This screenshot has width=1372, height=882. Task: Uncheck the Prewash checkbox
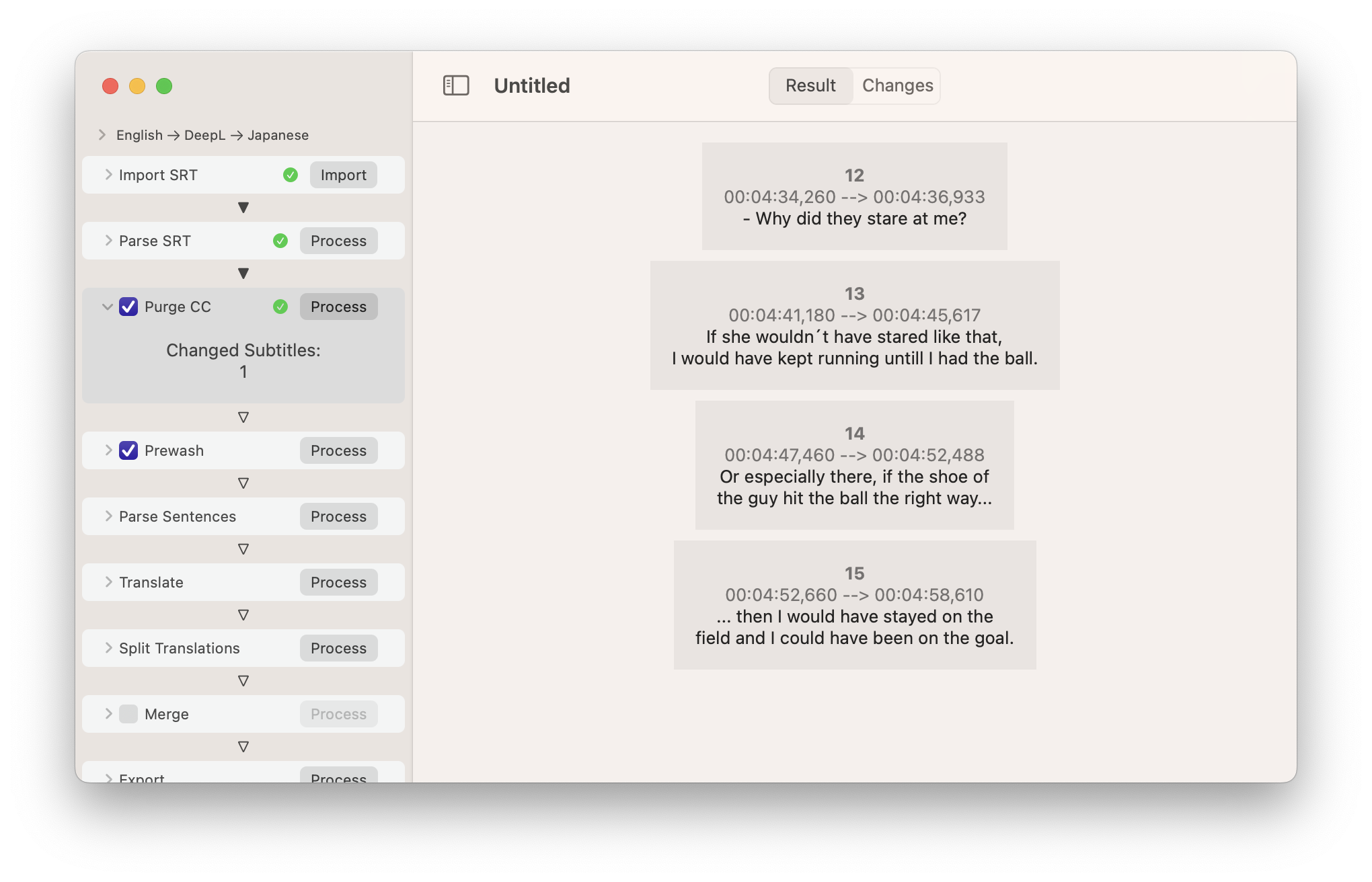pyautogui.click(x=128, y=450)
